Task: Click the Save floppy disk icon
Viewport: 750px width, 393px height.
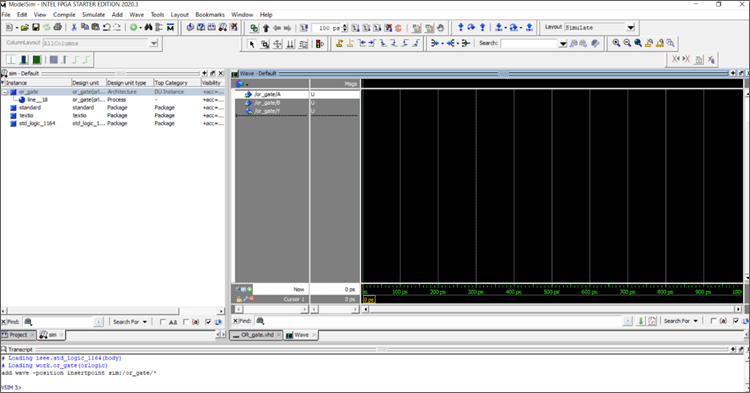Action: point(35,28)
